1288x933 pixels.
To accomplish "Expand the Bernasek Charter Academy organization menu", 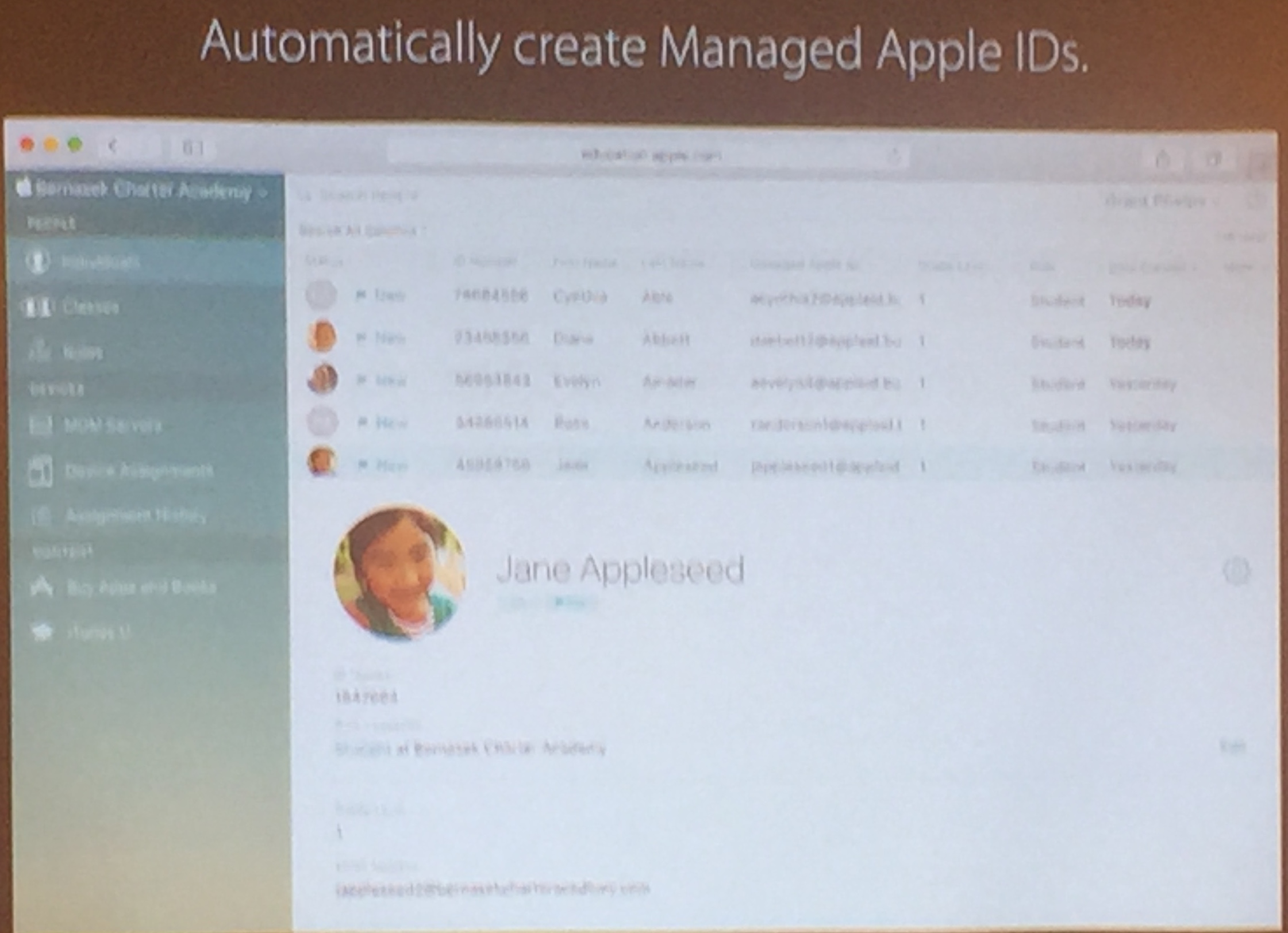I will (143, 190).
